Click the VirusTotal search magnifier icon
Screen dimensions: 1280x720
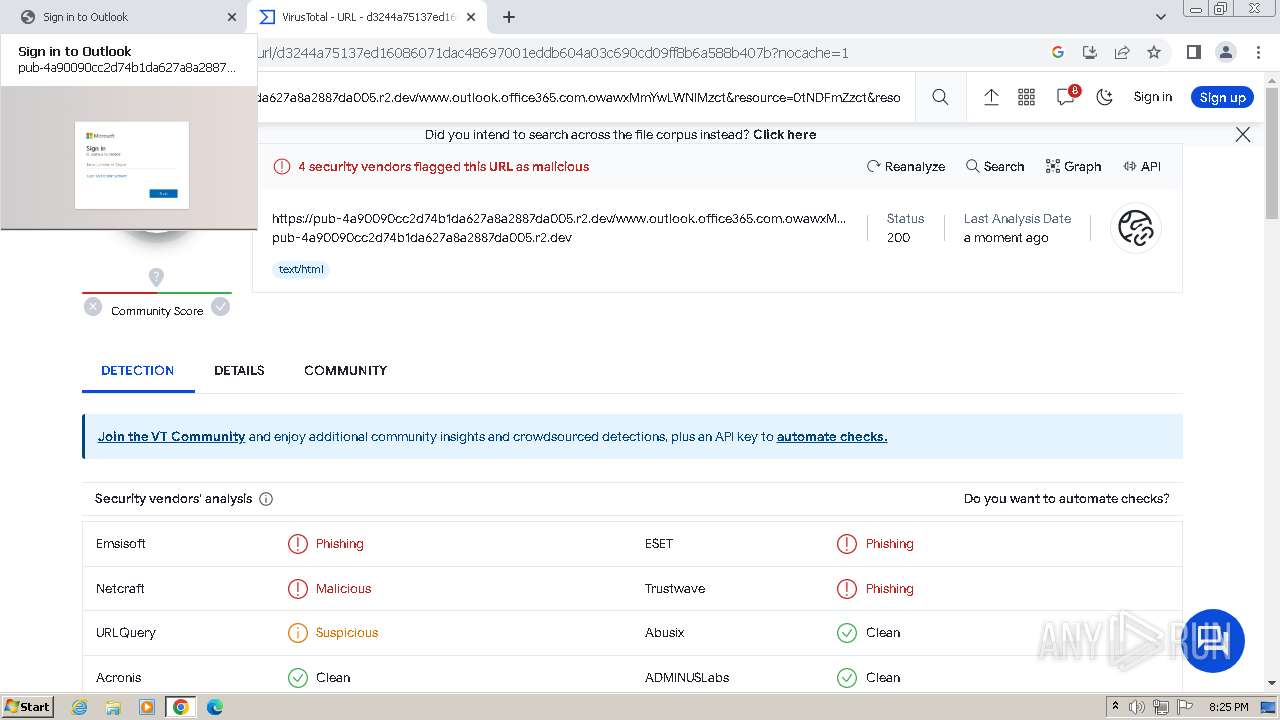point(940,97)
